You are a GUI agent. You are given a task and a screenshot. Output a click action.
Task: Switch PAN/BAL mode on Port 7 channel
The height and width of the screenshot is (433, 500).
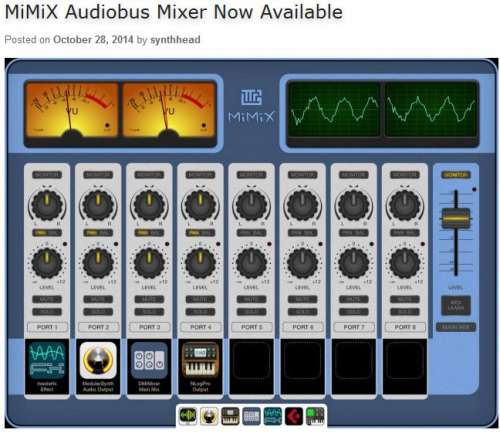click(354, 233)
